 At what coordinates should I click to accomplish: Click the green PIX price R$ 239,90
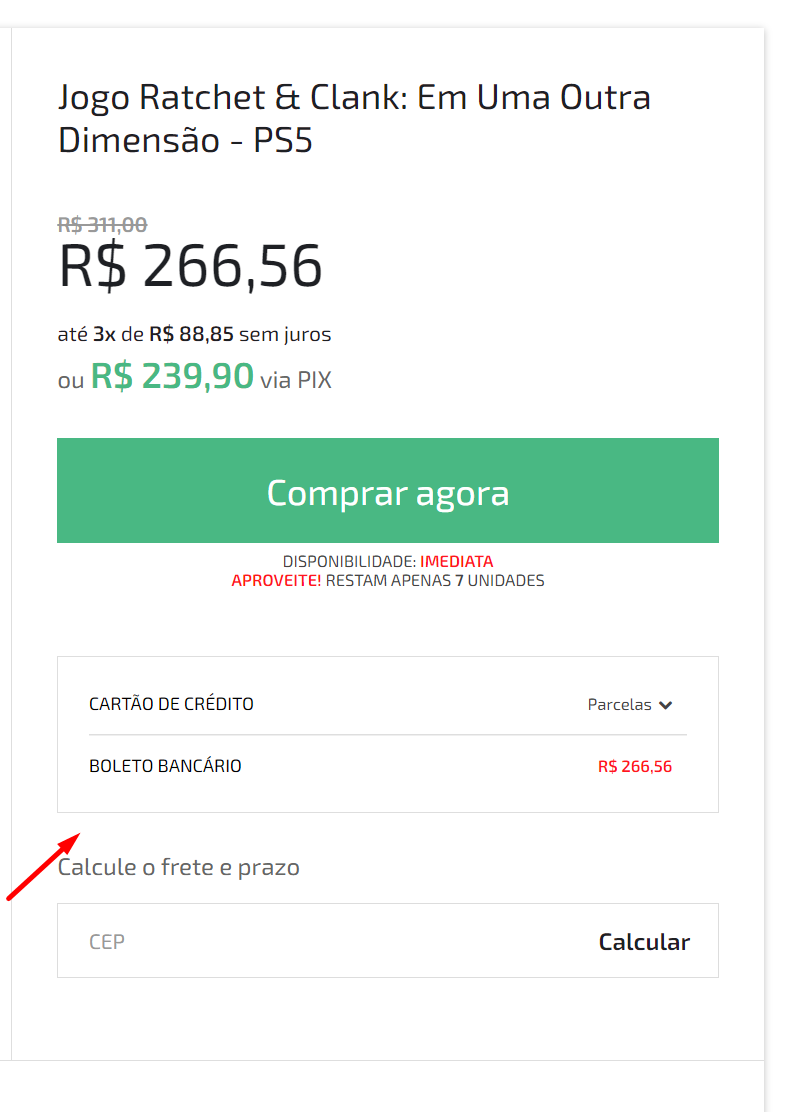pos(172,376)
